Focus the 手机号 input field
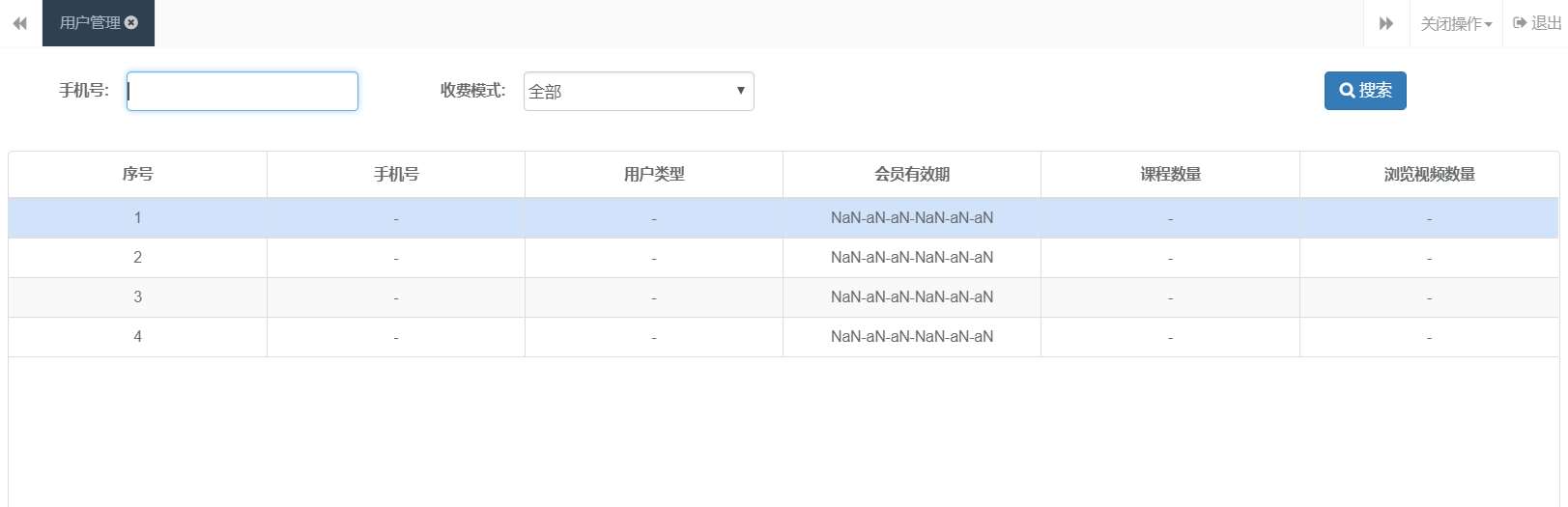Image resolution: width=1568 pixels, height=507 pixels. pyautogui.click(x=242, y=91)
